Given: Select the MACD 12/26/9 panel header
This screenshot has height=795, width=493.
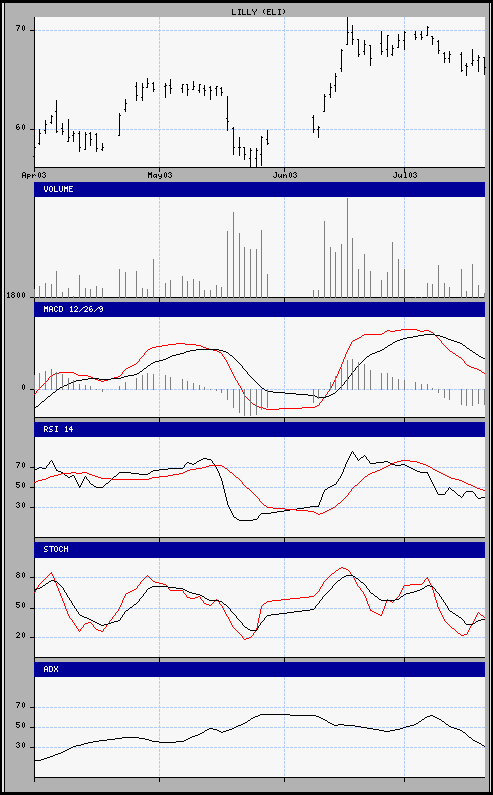Looking at the screenshot, I should coord(260,309).
